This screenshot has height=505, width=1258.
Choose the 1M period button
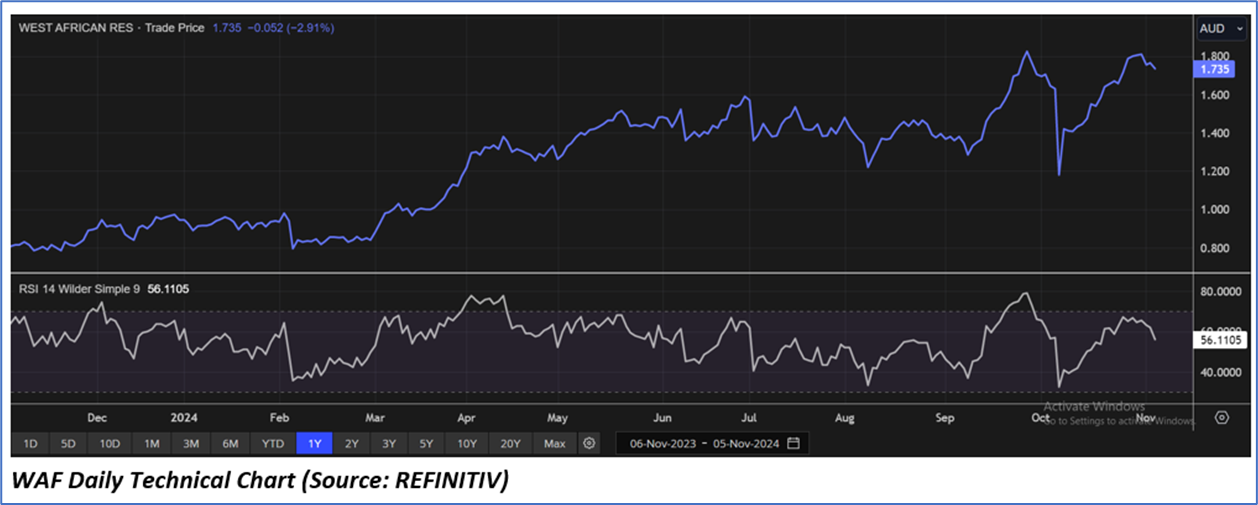point(151,443)
